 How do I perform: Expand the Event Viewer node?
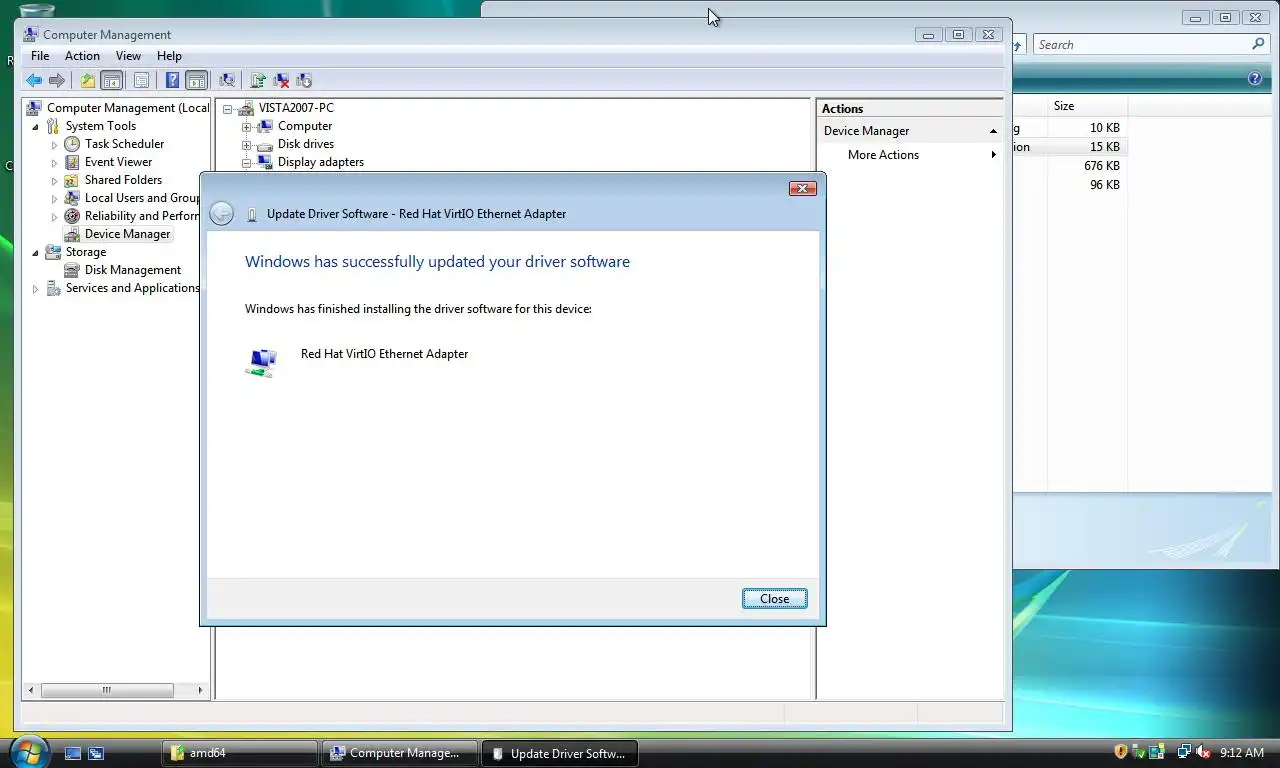pyautogui.click(x=54, y=163)
